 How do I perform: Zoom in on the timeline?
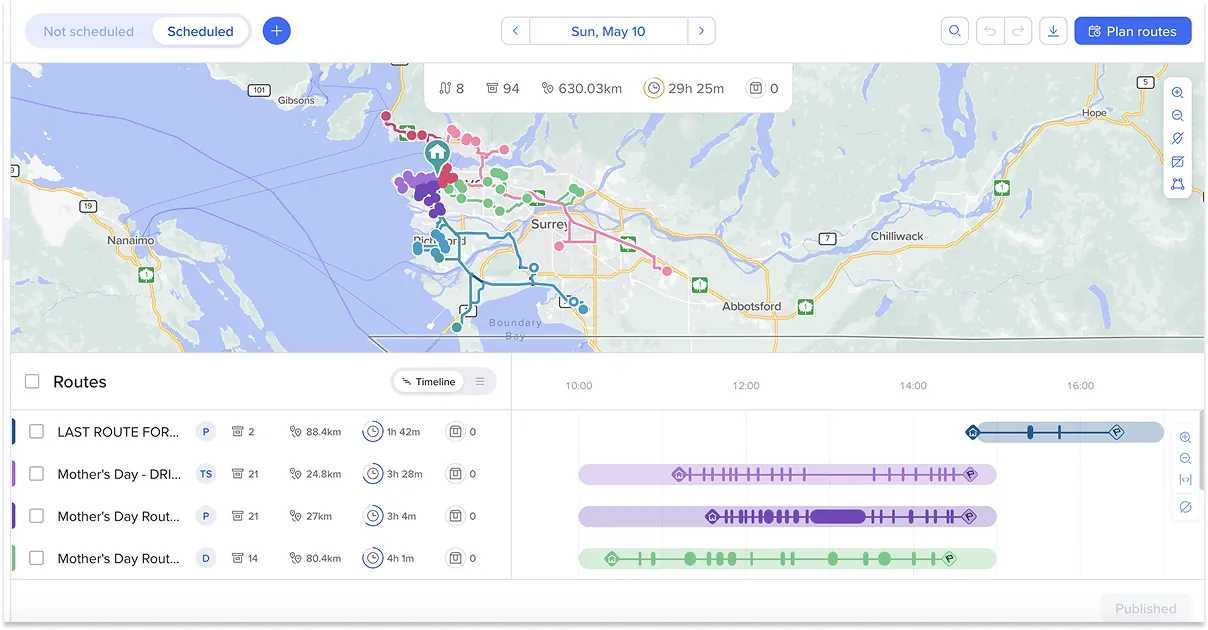coord(1185,438)
